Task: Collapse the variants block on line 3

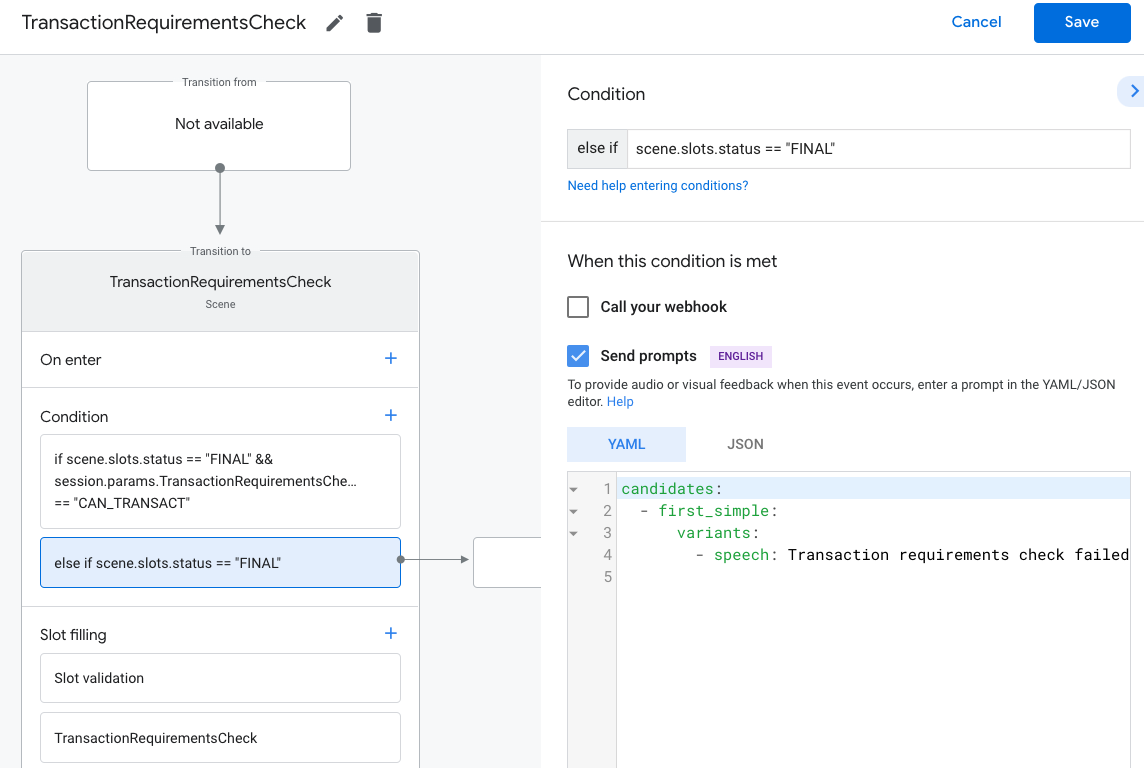Action: point(574,534)
